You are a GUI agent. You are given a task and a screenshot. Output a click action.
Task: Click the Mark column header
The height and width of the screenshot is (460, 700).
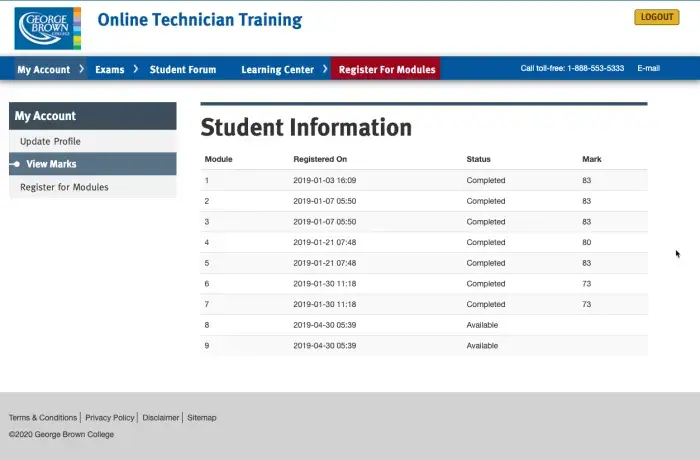click(x=592, y=159)
